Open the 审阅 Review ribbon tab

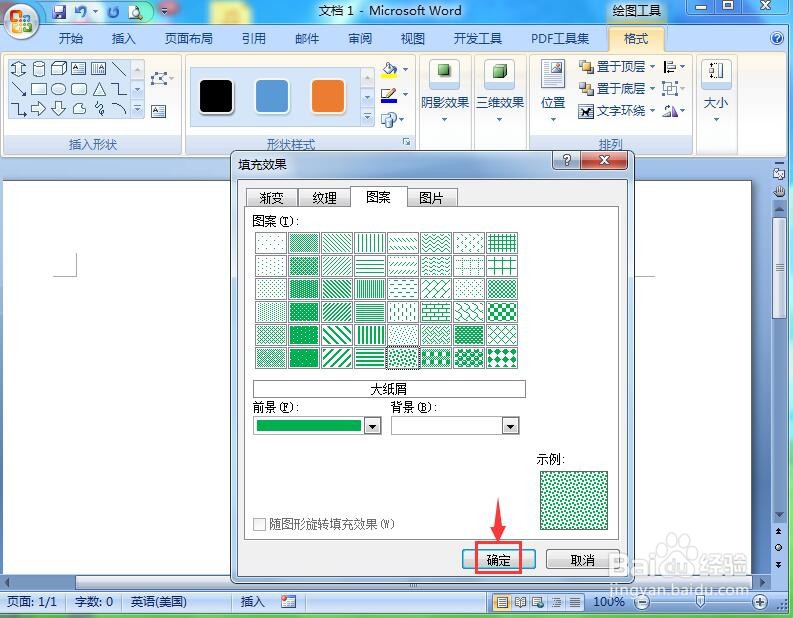360,39
